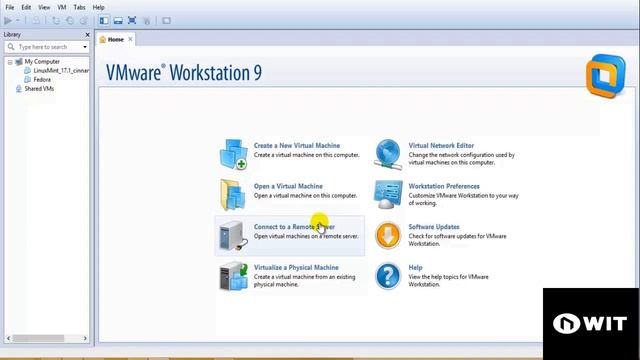Open the Virtual Network Editor link
The image size is (640, 360).
441,145
